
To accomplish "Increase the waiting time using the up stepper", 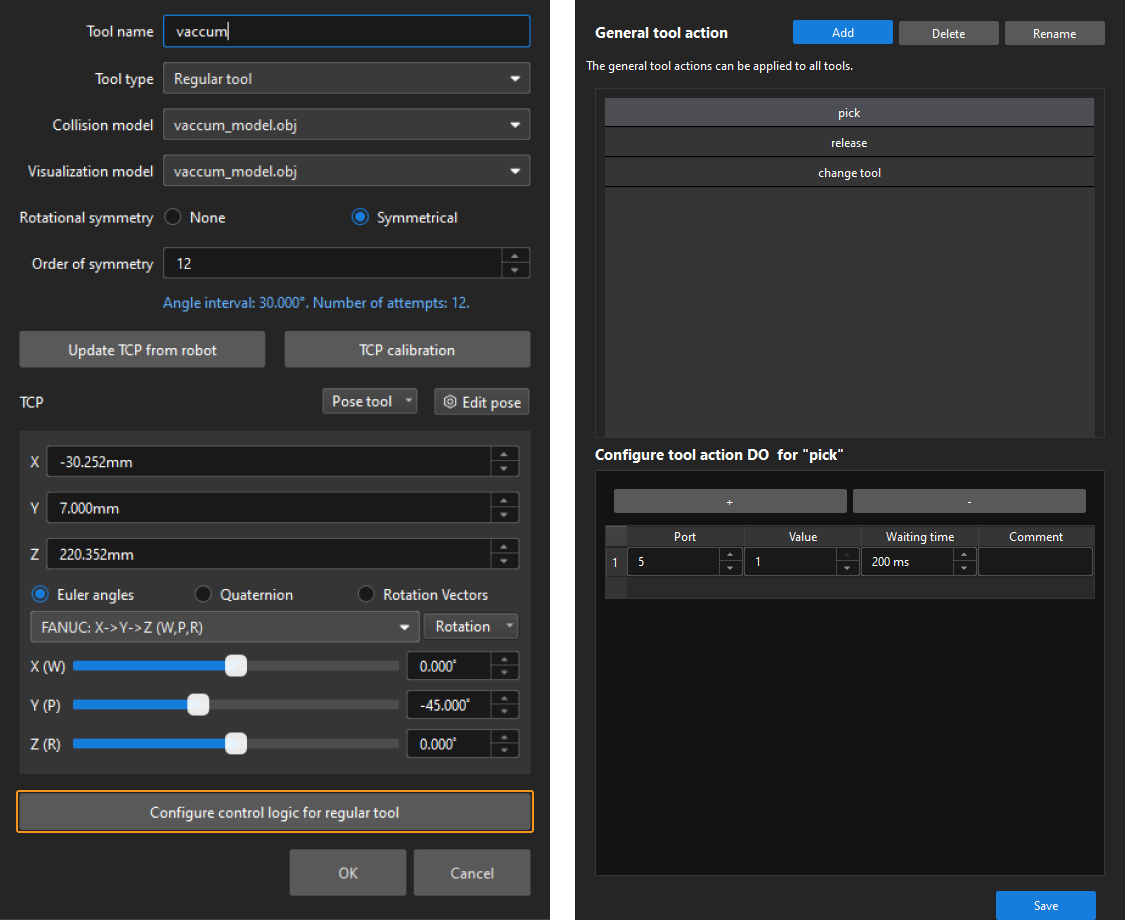I will (x=964, y=556).
